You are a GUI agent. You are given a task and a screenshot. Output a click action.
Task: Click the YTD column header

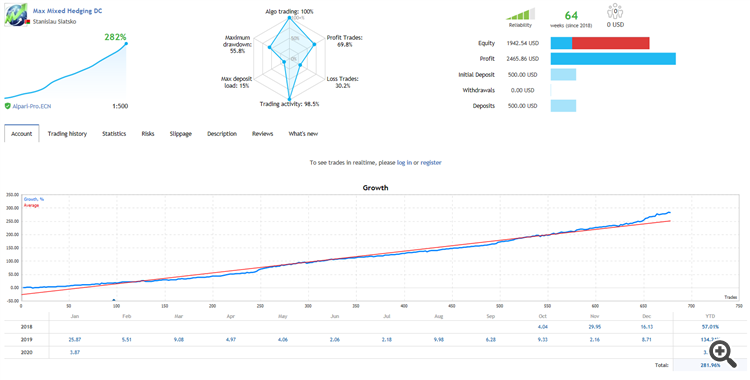(710, 316)
